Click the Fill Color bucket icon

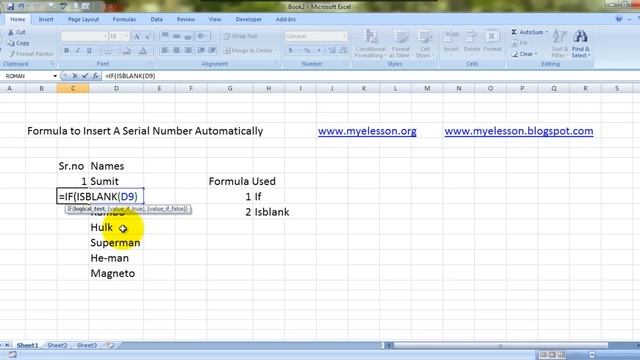coord(127,51)
